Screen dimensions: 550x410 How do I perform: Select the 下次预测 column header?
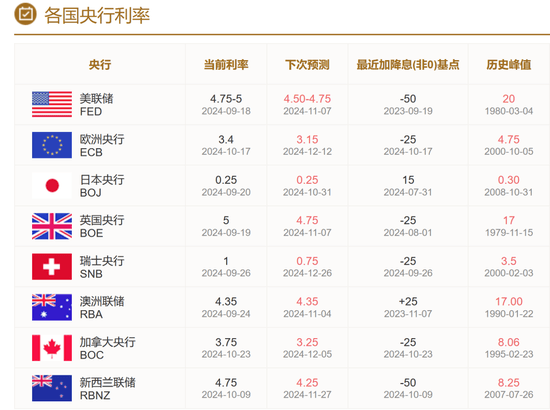[x=307, y=65]
